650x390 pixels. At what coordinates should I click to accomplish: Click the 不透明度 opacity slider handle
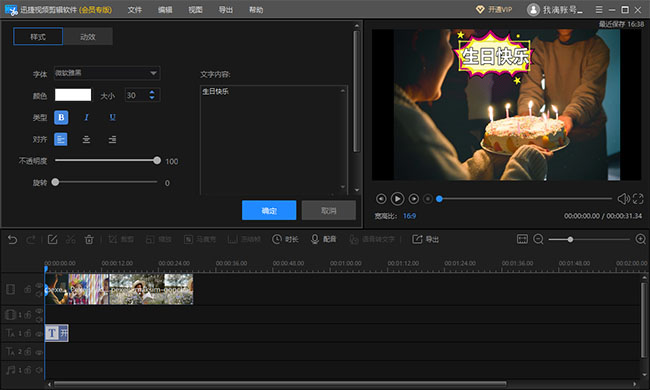pyautogui.click(x=157, y=160)
